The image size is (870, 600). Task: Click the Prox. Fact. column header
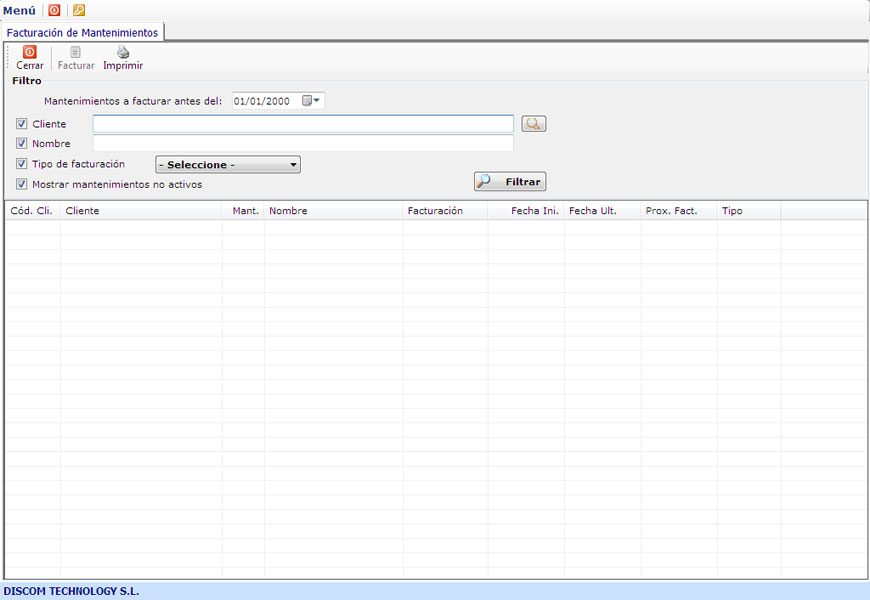click(x=671, y=211)
